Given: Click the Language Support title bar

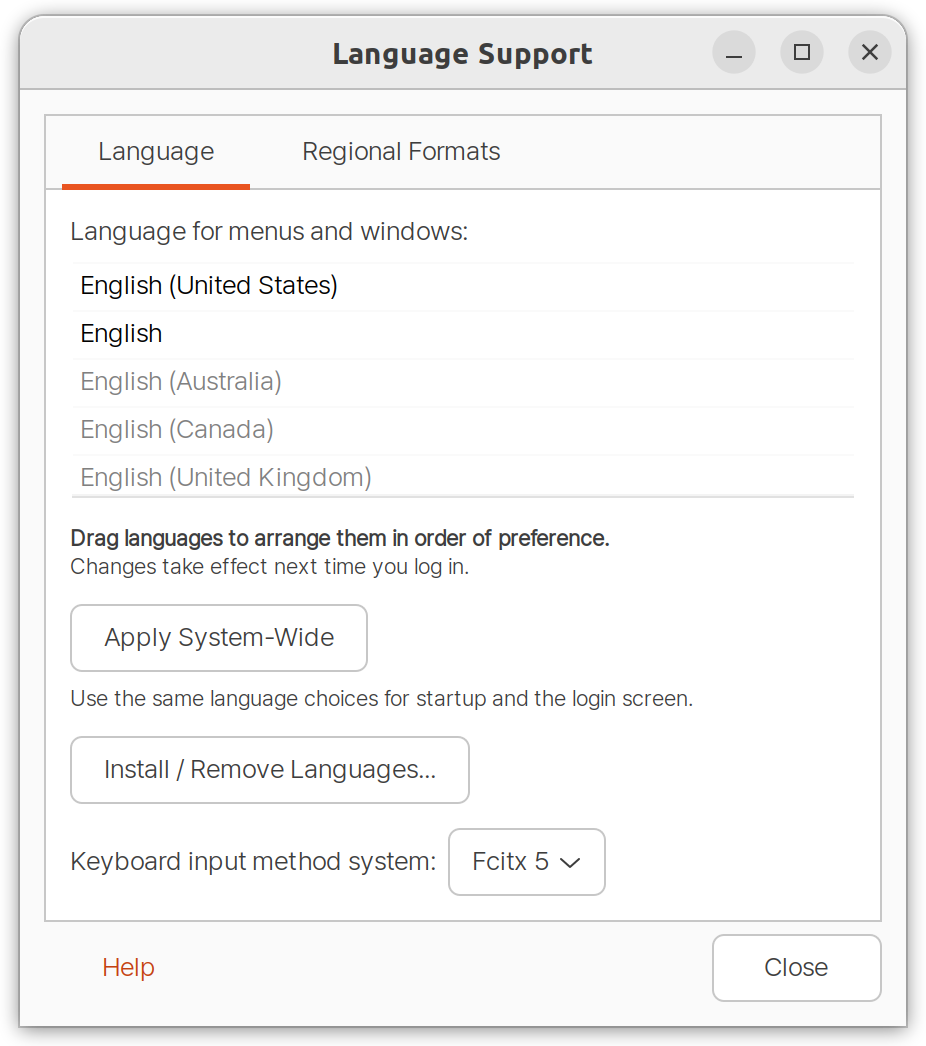Looking at the screenshot, I should point(462,53).
